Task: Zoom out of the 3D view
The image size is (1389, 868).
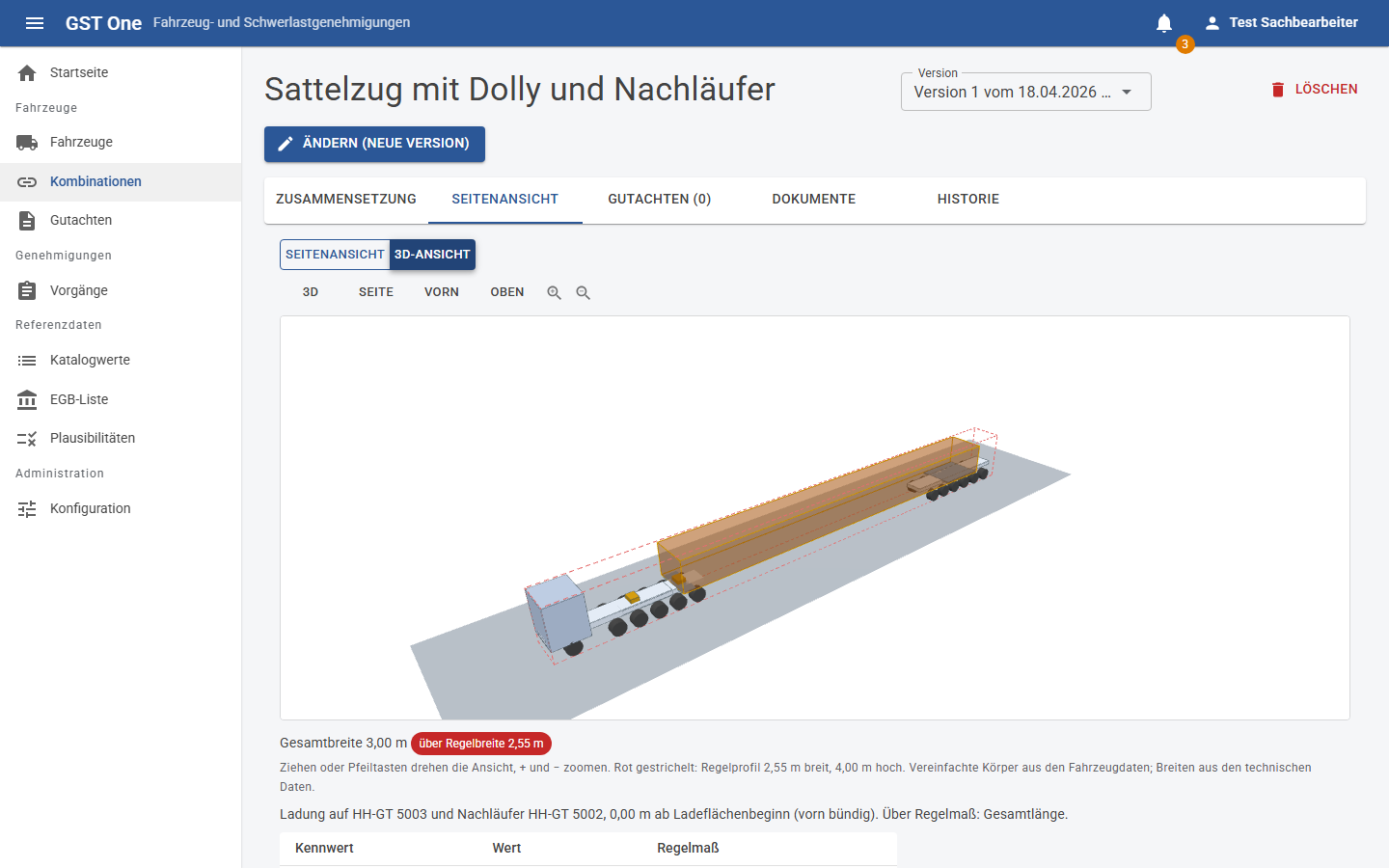Action: pos(583,292)
